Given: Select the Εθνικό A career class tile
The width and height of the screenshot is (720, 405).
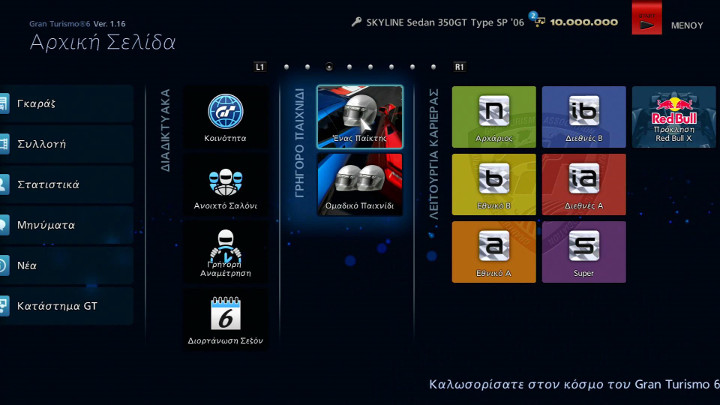Looking at the screenshot, I should click(x=494, y=252).
